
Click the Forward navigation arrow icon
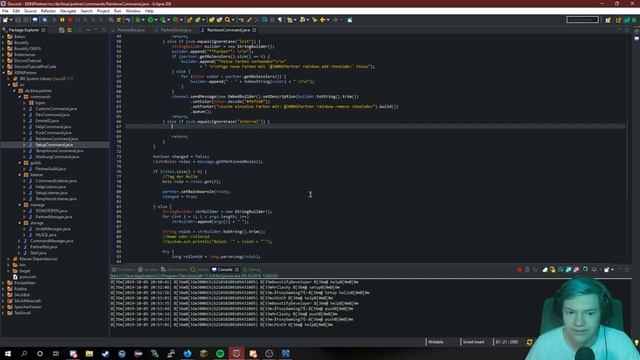(335, 20)
